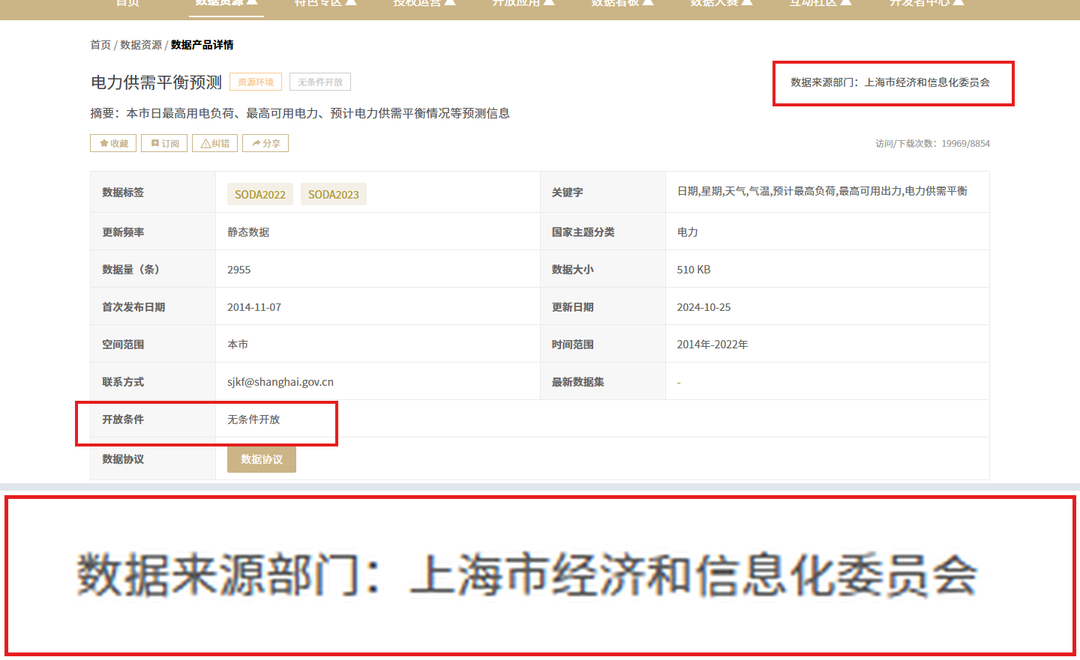Click the 空间范围 value 本市
The image size is (1080, 660).
(238, 344)
